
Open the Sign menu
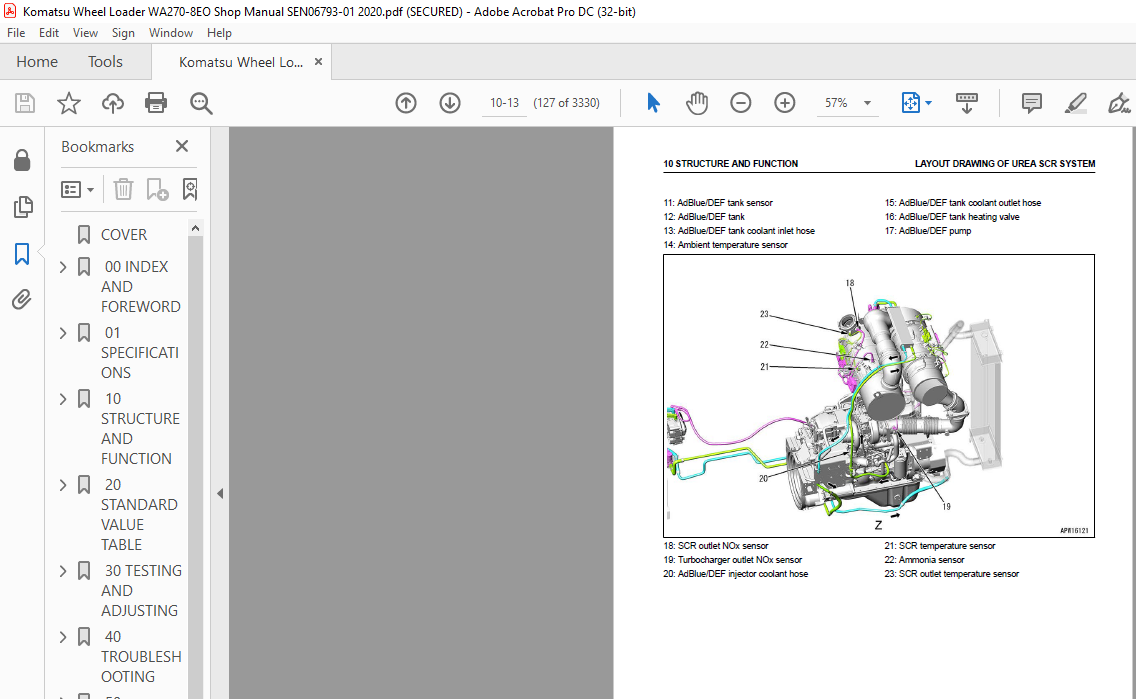(x=123, y=33)
